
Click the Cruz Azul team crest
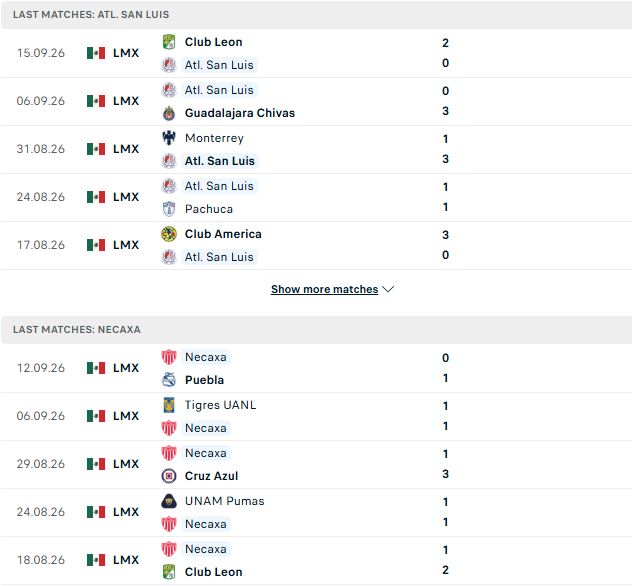(169, 476)
